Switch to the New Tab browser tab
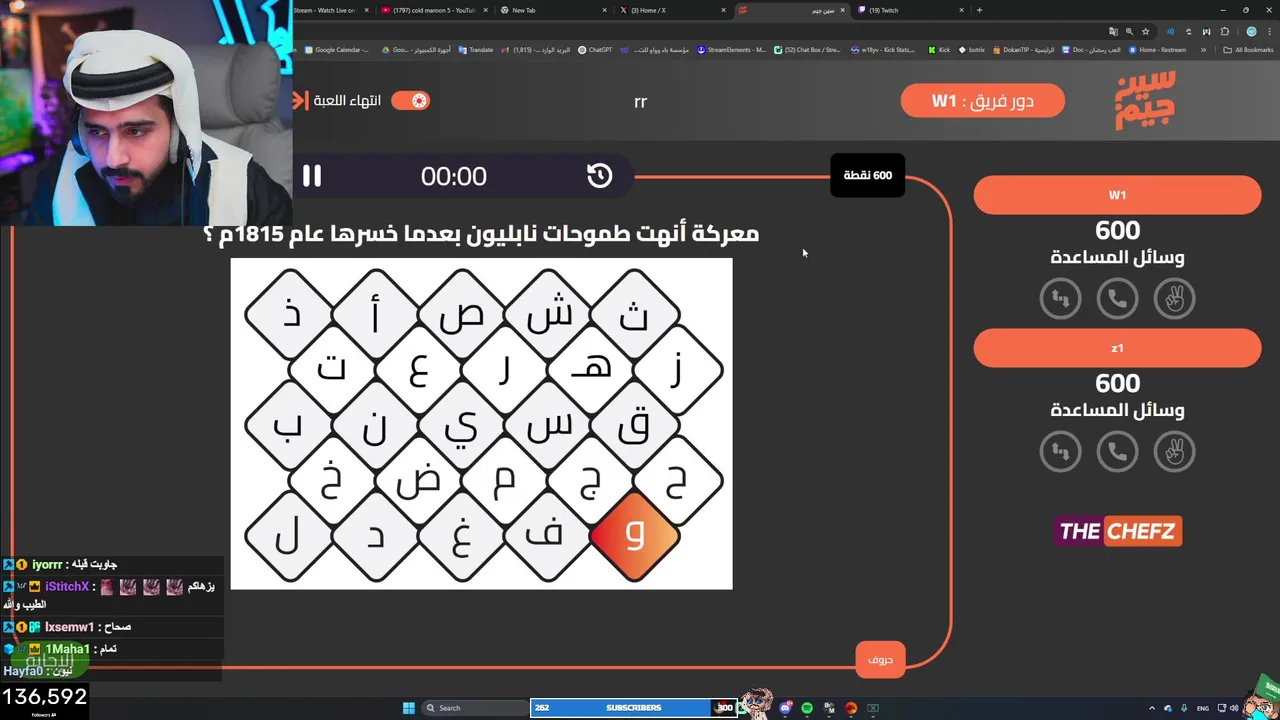The height and width of the screenshot is (720, 1280). pyautogui.click(x=553, y=10)
